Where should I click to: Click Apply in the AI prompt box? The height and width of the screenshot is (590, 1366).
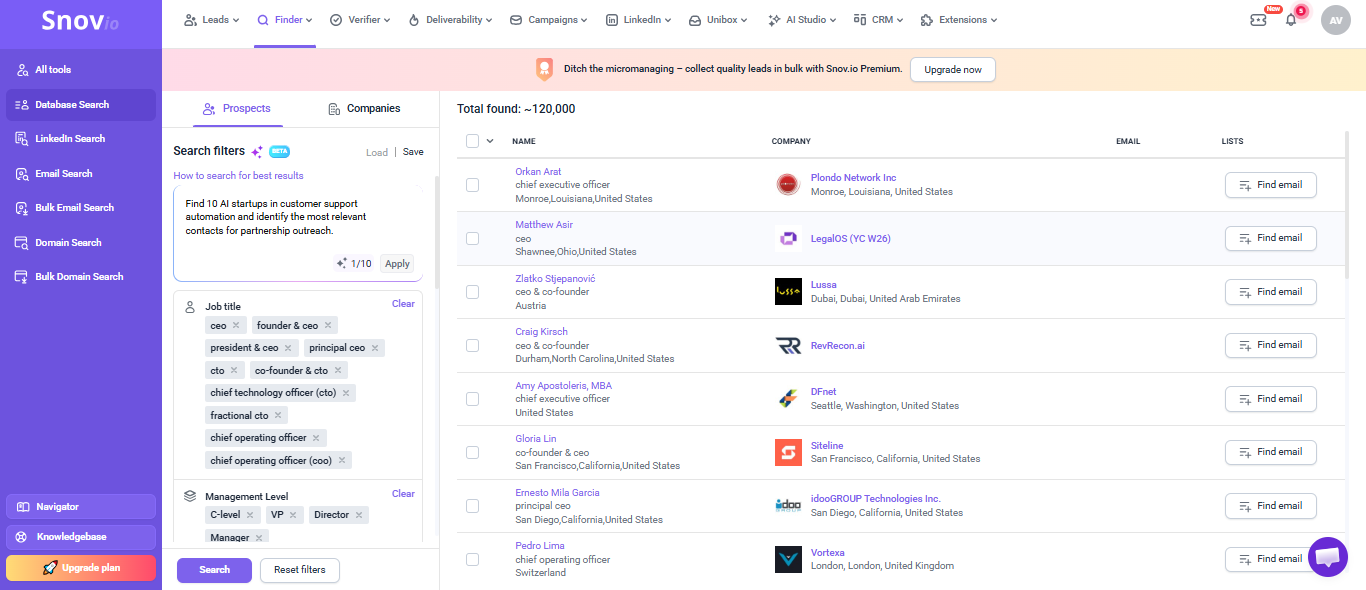tap(397, 264)
